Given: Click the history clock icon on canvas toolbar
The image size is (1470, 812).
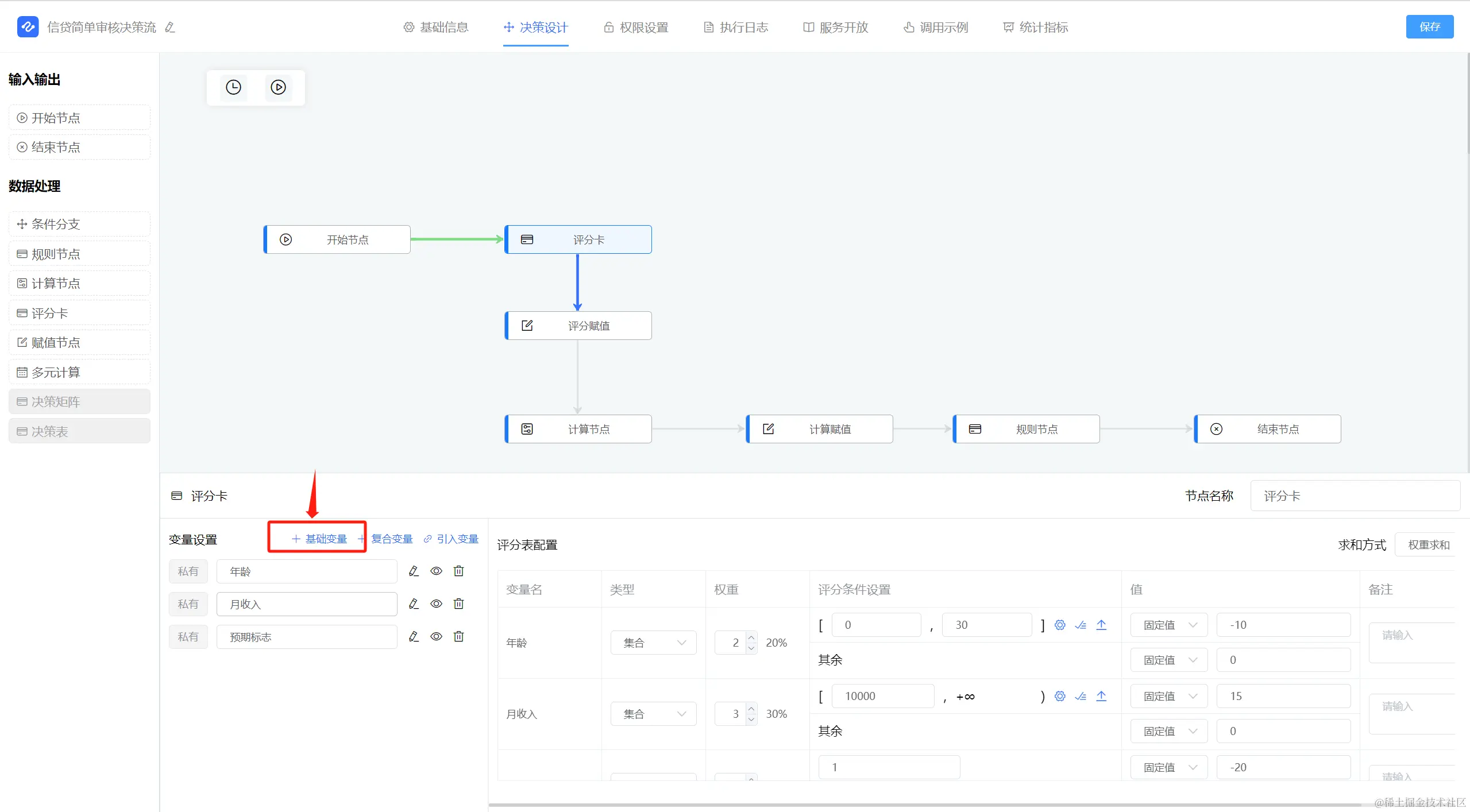Looking at the screenshot, I should (233, 87).
